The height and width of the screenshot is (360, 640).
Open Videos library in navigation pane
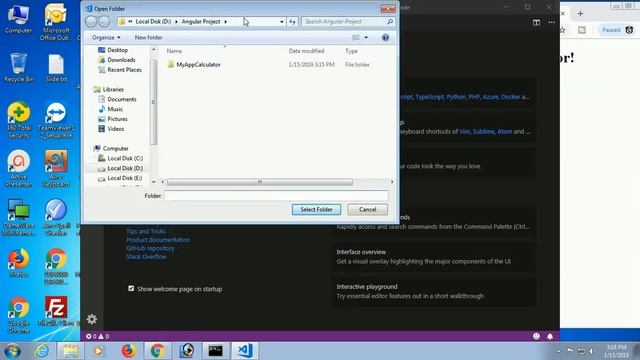(111, 129)
